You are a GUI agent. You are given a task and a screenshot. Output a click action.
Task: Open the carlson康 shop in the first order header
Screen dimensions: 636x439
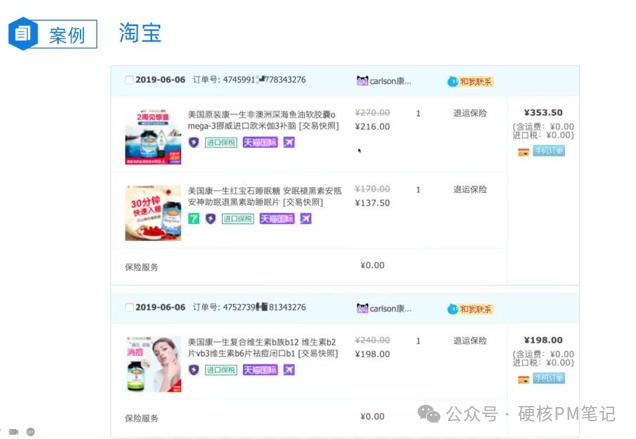(x=390, y=81)
